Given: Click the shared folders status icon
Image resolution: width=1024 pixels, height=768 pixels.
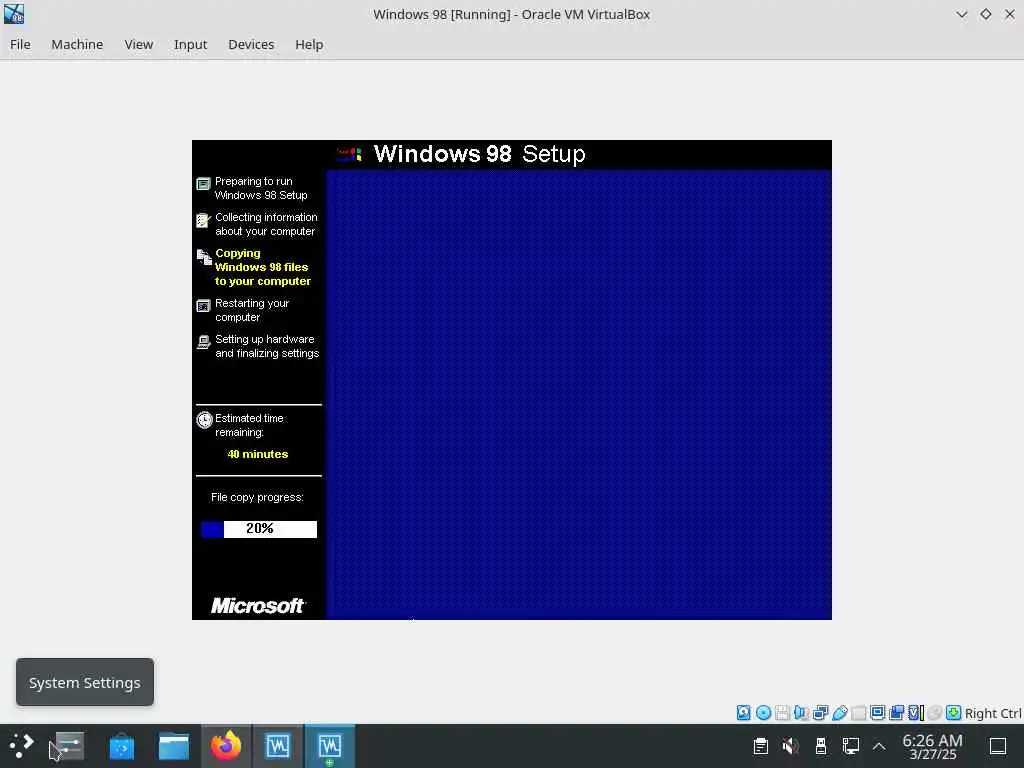Looking at the screenshot, I should (859, 712).
